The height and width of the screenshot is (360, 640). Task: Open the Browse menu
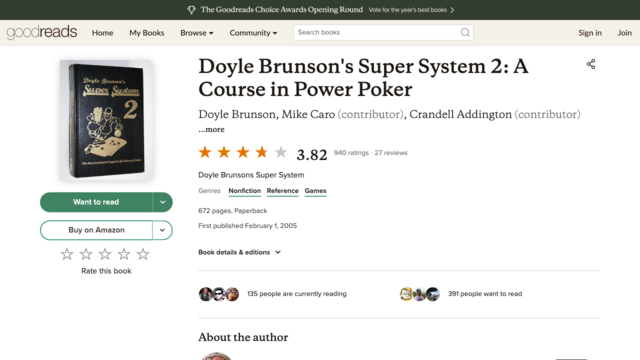point(197,33)
